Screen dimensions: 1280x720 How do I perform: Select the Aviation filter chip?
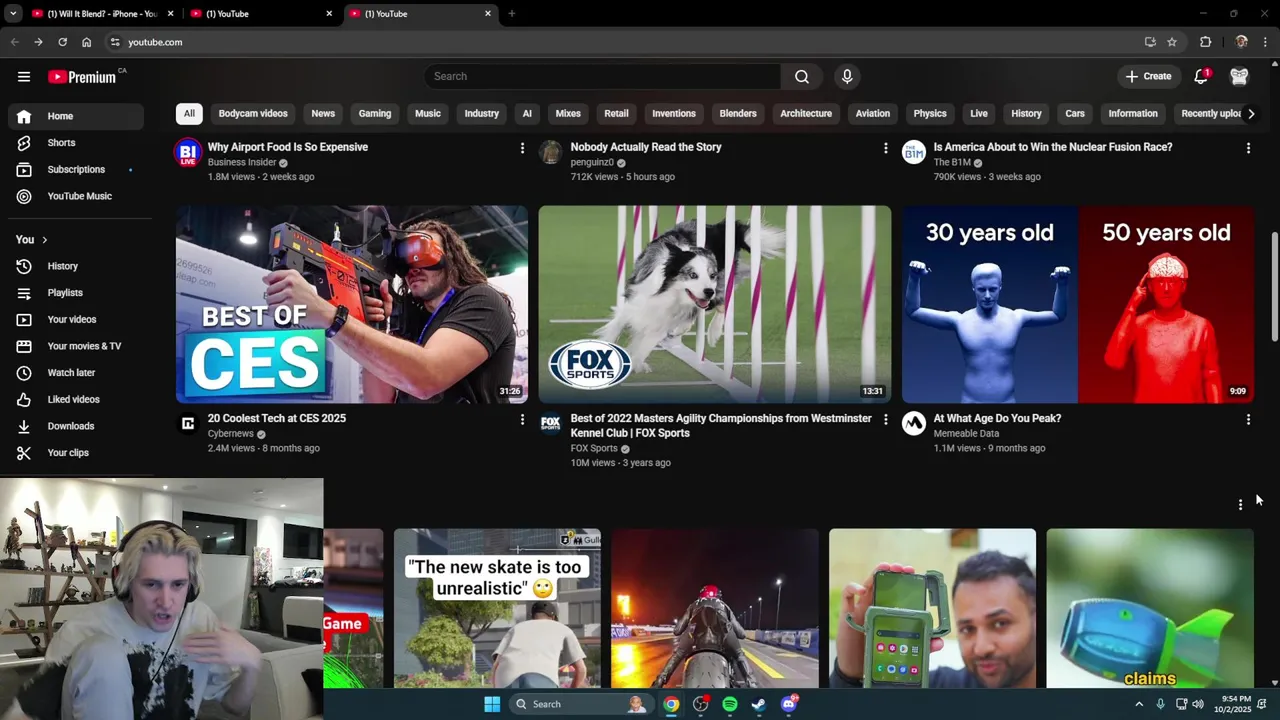[872, 113]
